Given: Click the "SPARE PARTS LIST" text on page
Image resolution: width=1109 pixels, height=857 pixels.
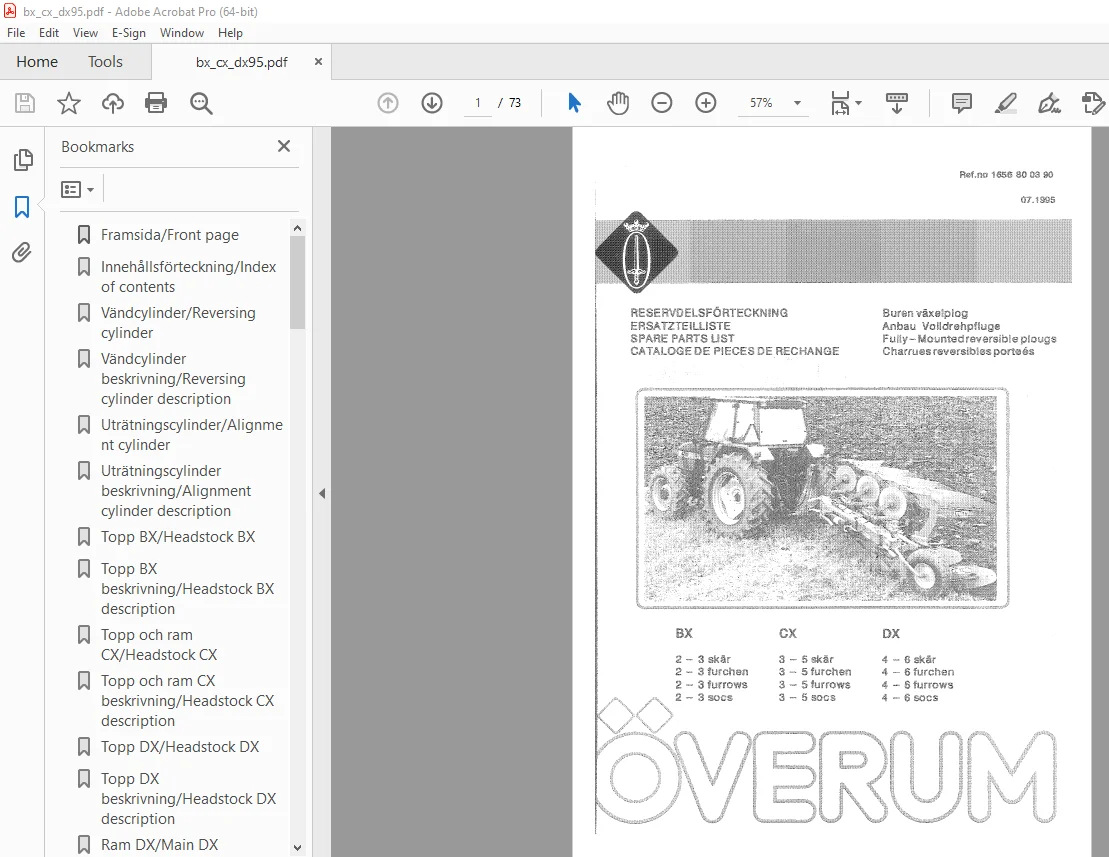Looking at the screenshot, I should (683, 338).
